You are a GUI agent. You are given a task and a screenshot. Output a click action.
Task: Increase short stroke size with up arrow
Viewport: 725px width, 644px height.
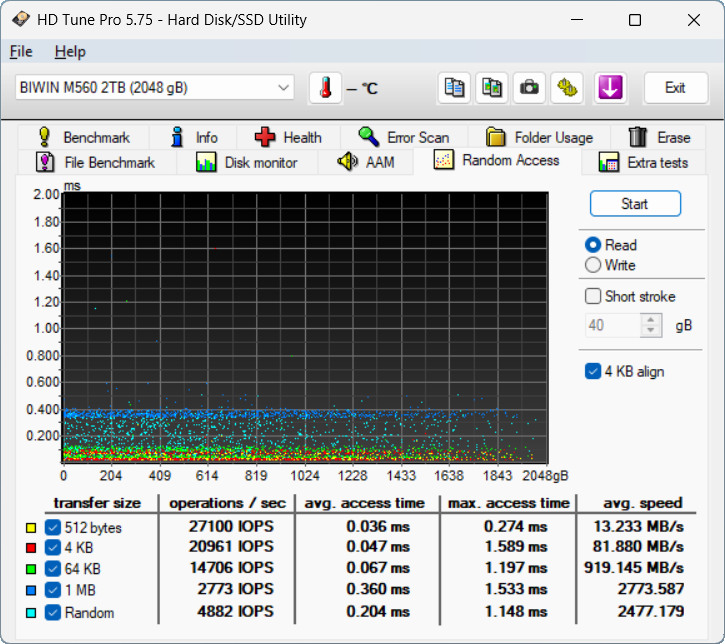(x=651, y=319)
